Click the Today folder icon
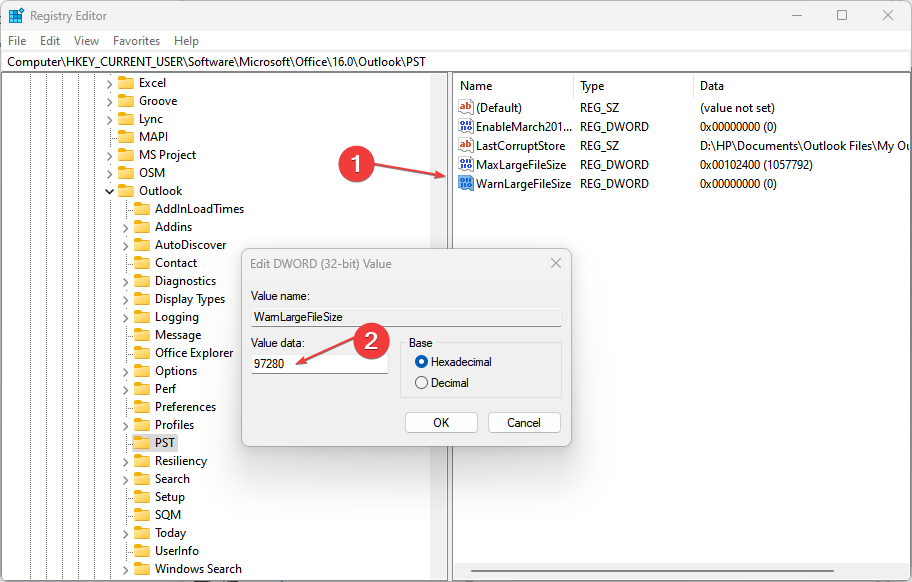The width and height of the screenshot is (912, 582). (142, 533)
